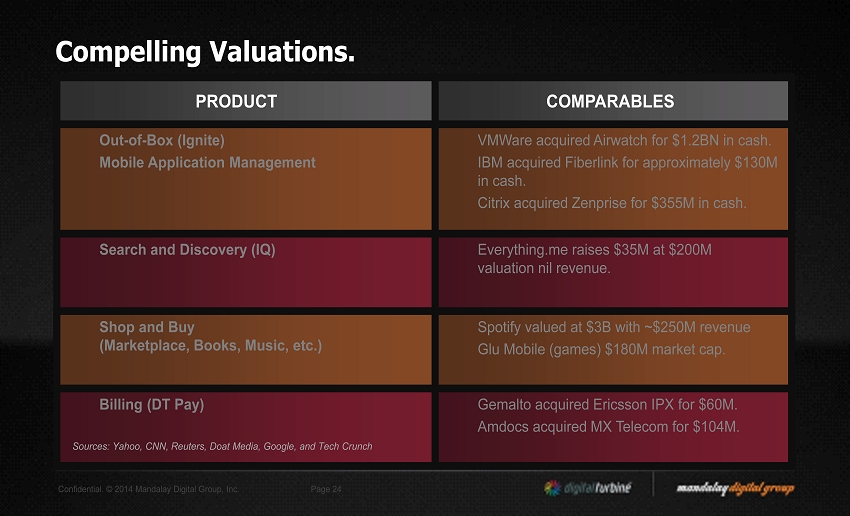Click Shop and Buy product label

(x=147, y=327)
